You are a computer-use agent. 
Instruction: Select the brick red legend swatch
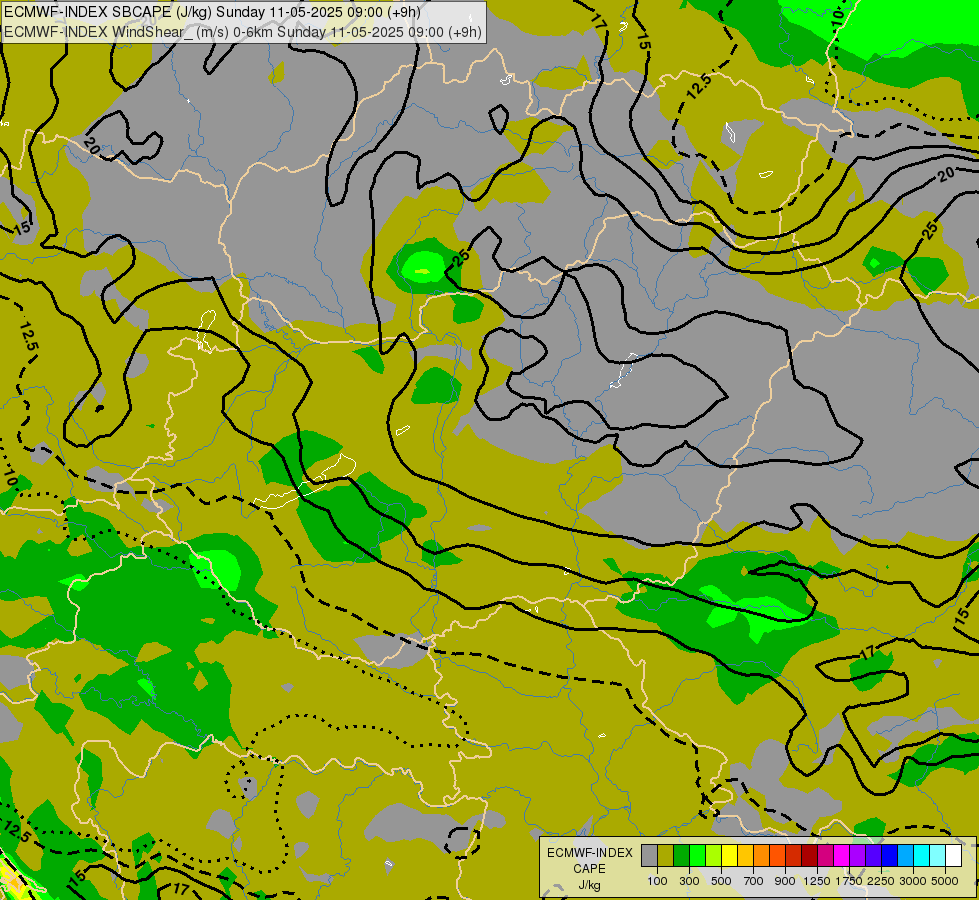pyautogui.click(x=794, y=856)
